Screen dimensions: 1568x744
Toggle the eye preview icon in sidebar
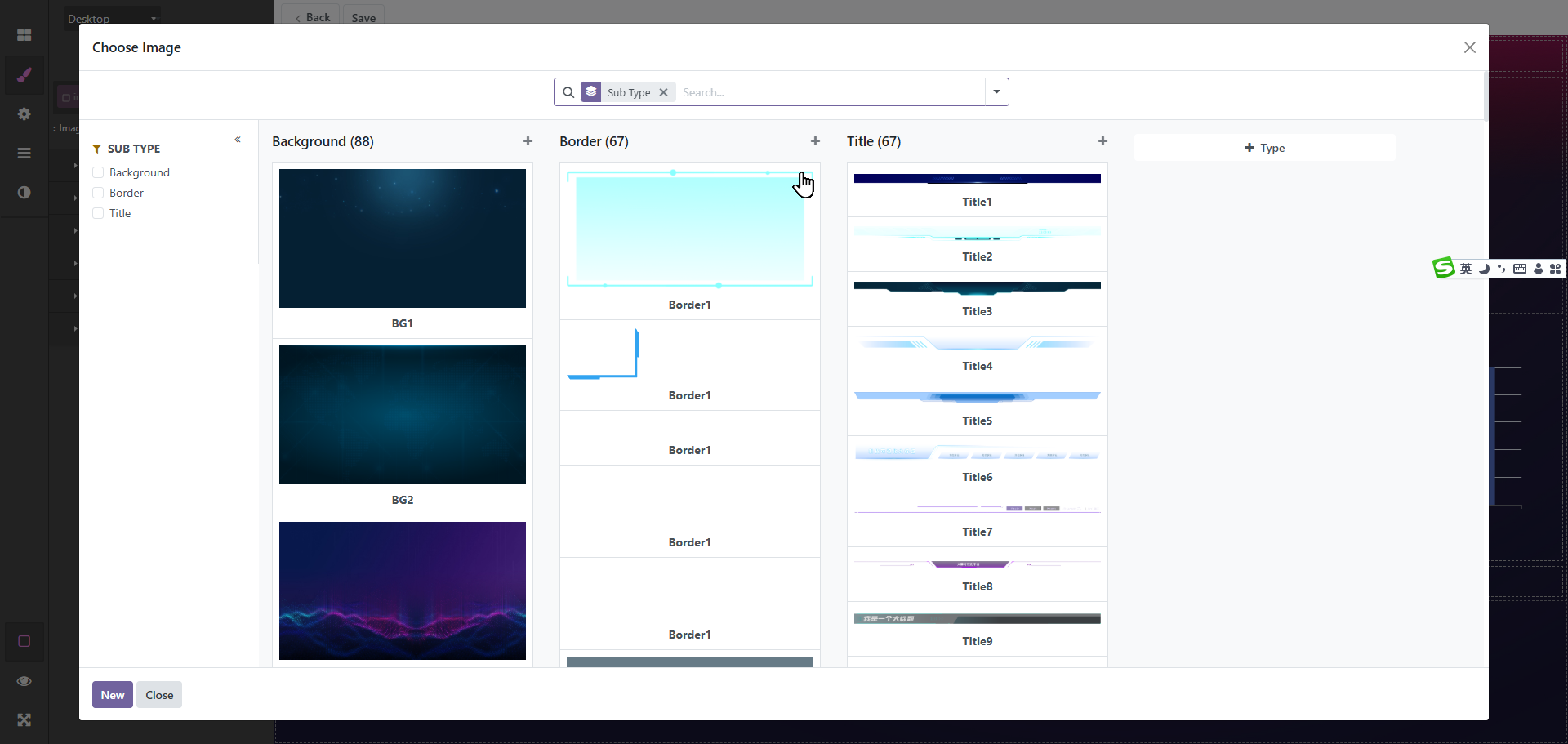pos(24,681)
